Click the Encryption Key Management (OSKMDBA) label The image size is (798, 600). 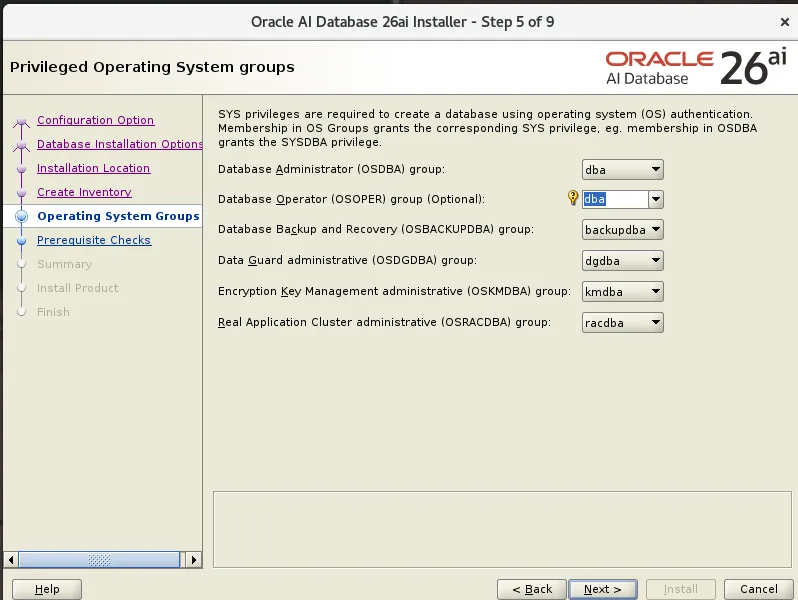point(394,291)
